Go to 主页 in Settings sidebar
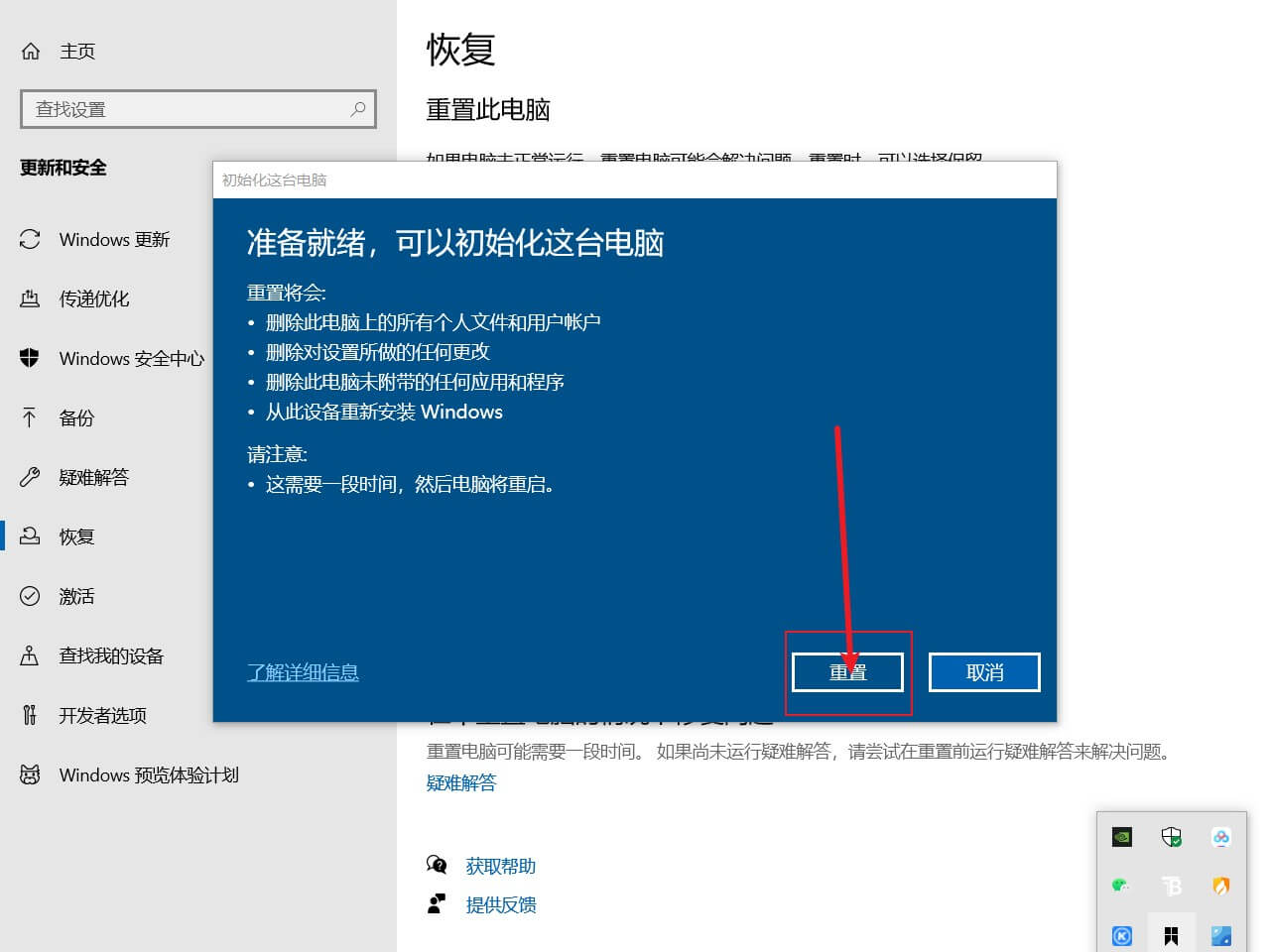 pos(77,52)
